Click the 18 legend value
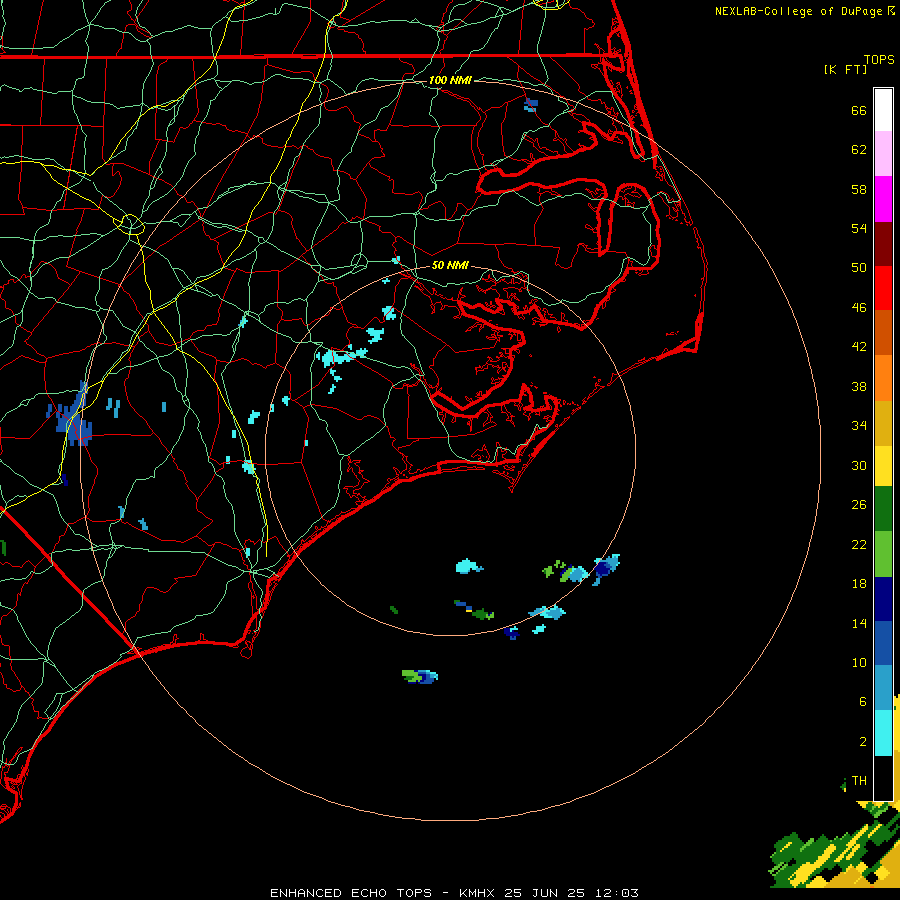 [x=859, y=584]
